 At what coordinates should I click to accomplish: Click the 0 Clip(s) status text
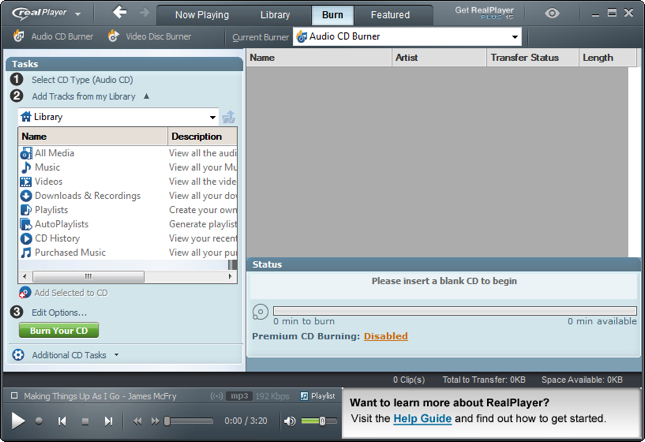[x=408, y=380]
